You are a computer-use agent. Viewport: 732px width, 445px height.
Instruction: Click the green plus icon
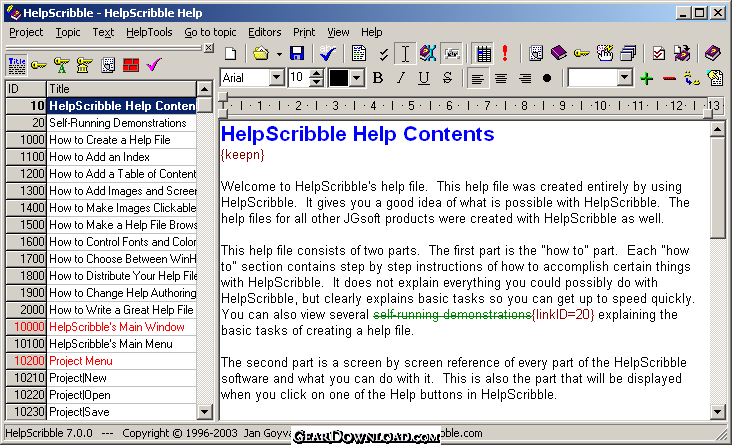tap(647, 78)
